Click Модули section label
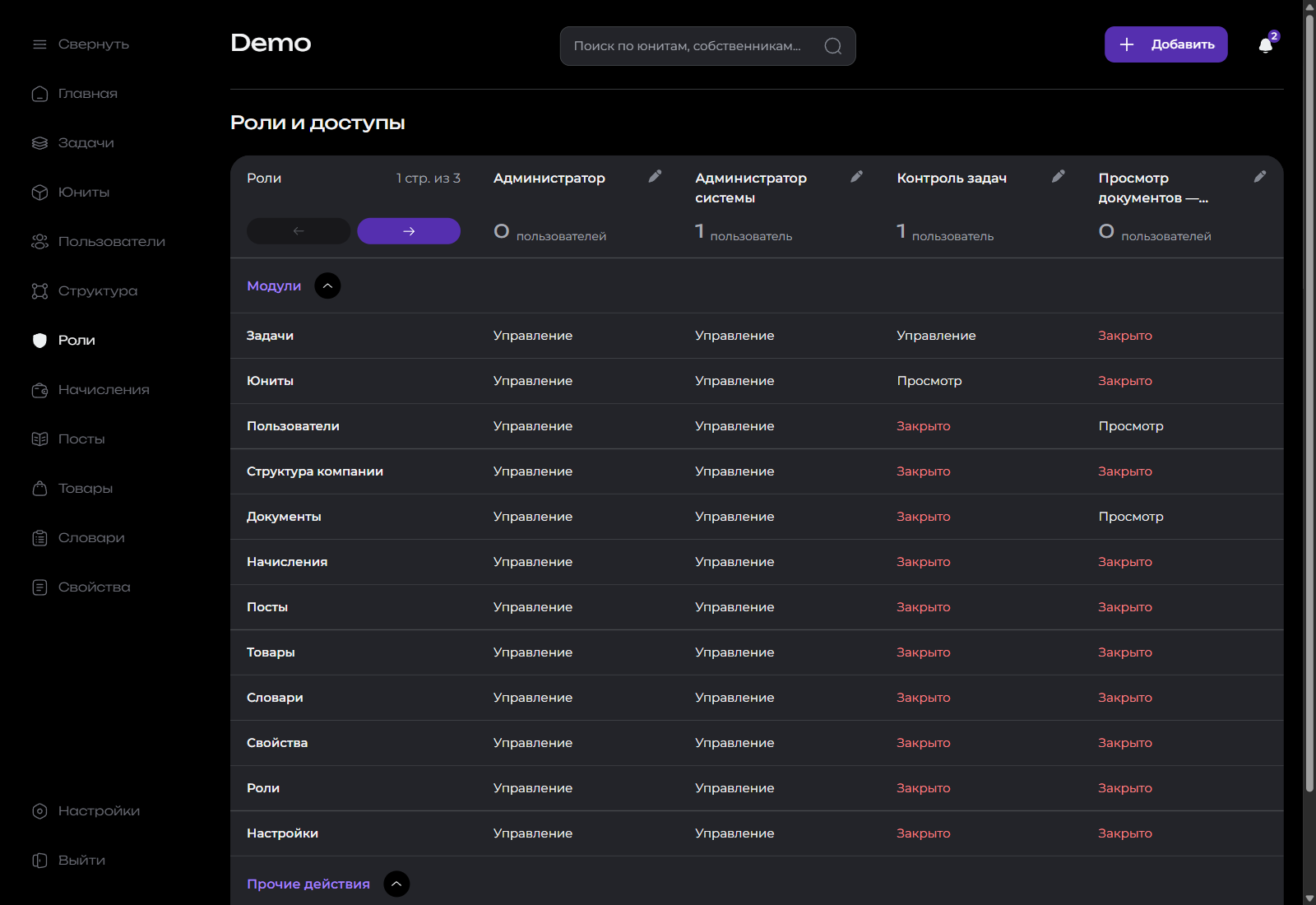The height and width of the screenshot is (905, 1316). coord(274,285)
